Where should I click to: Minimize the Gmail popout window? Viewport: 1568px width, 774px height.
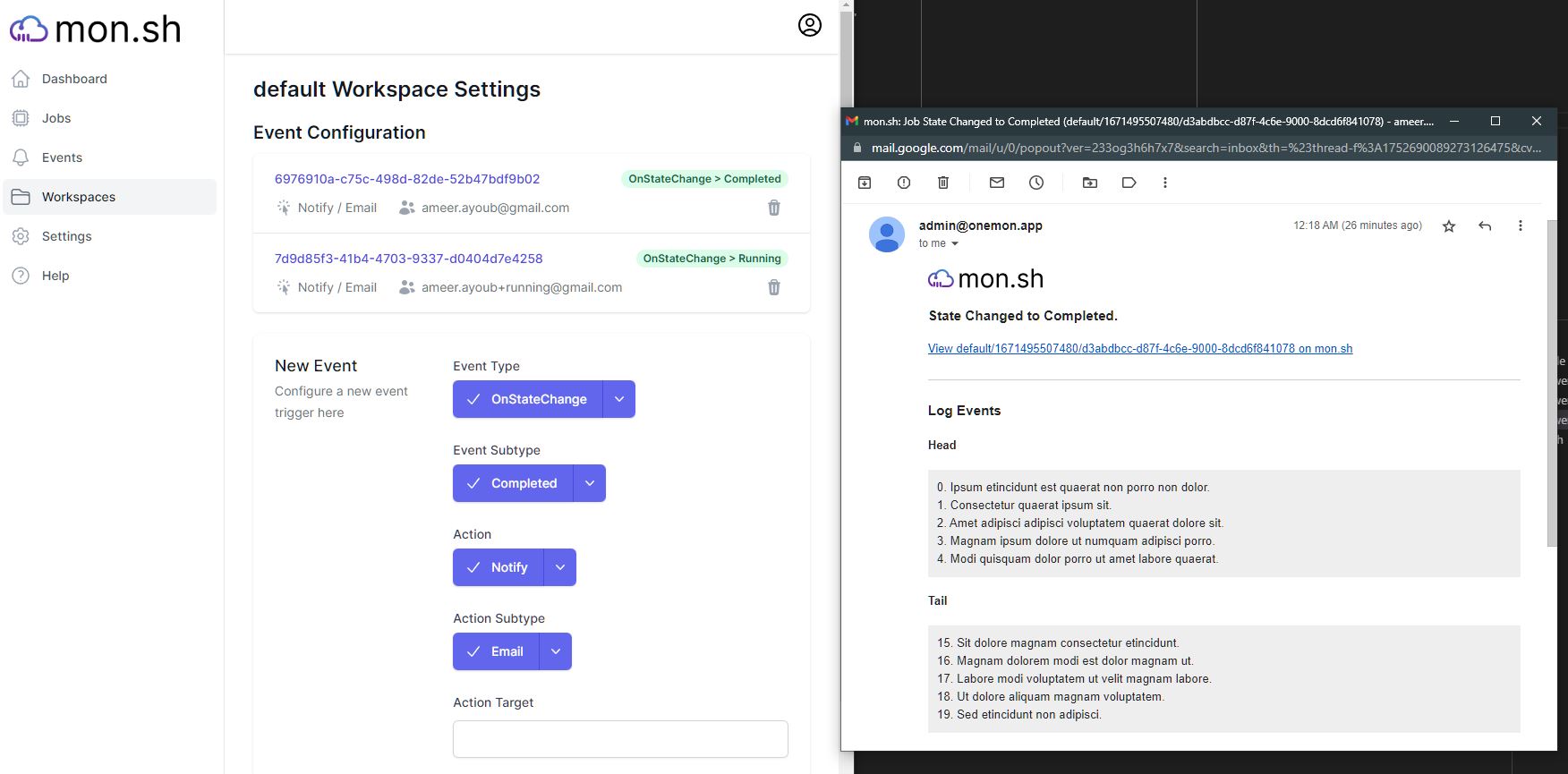tap(1454, 121)
